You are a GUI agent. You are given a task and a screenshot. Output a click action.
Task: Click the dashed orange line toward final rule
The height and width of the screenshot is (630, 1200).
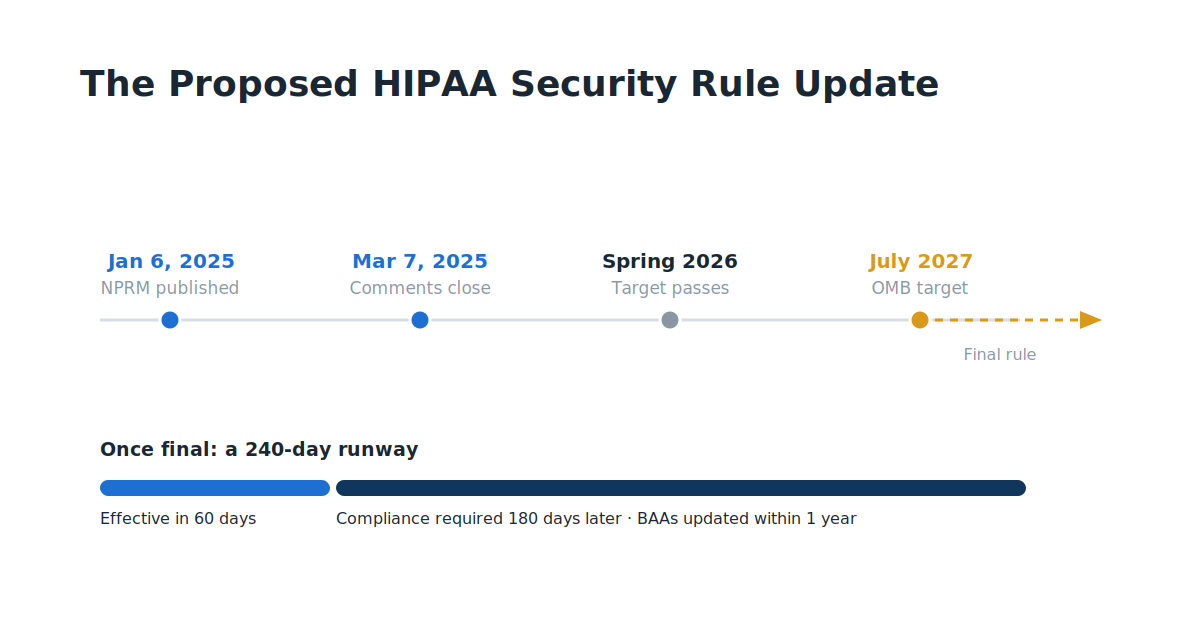click(1006, 320)
